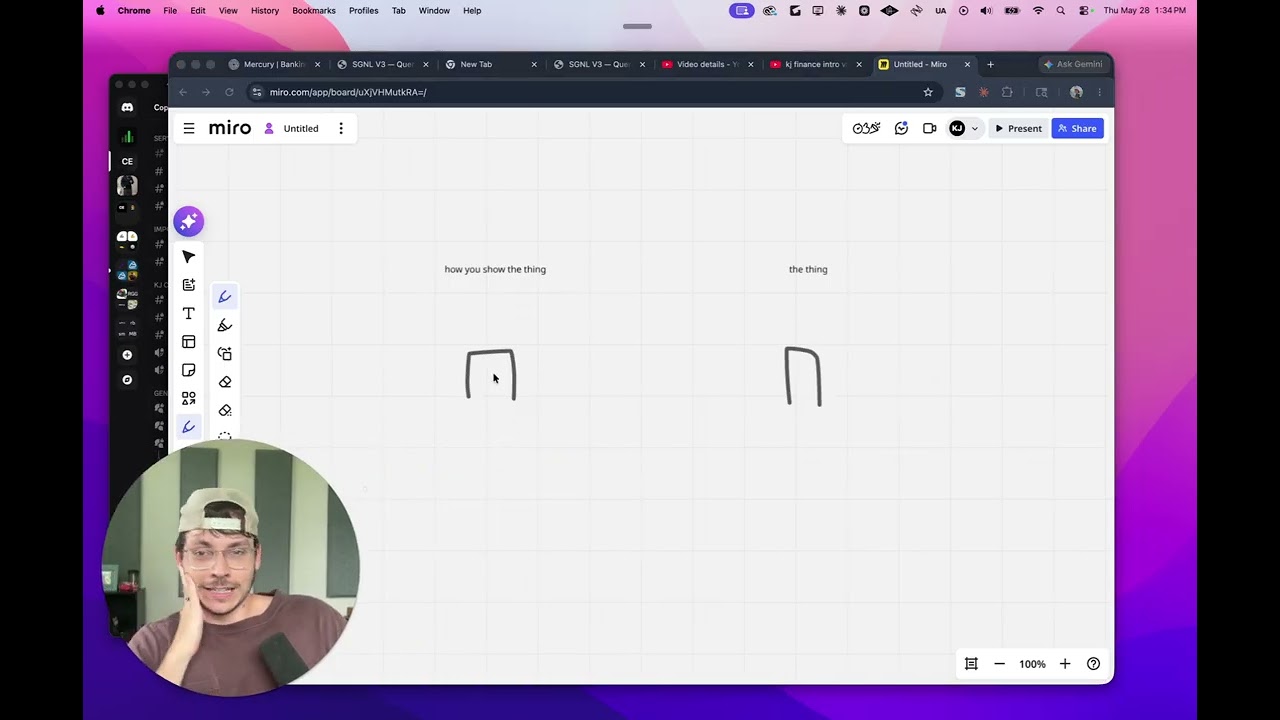Switch to Mercury Banking tab

click(274, 64)
